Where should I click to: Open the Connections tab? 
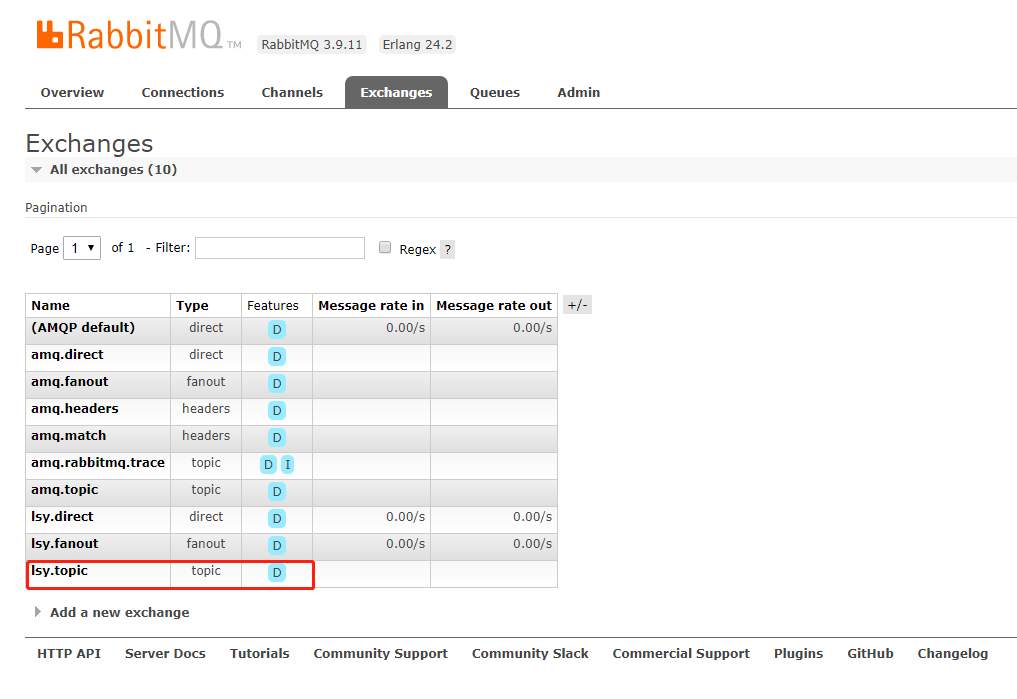[x=183, y=92]
